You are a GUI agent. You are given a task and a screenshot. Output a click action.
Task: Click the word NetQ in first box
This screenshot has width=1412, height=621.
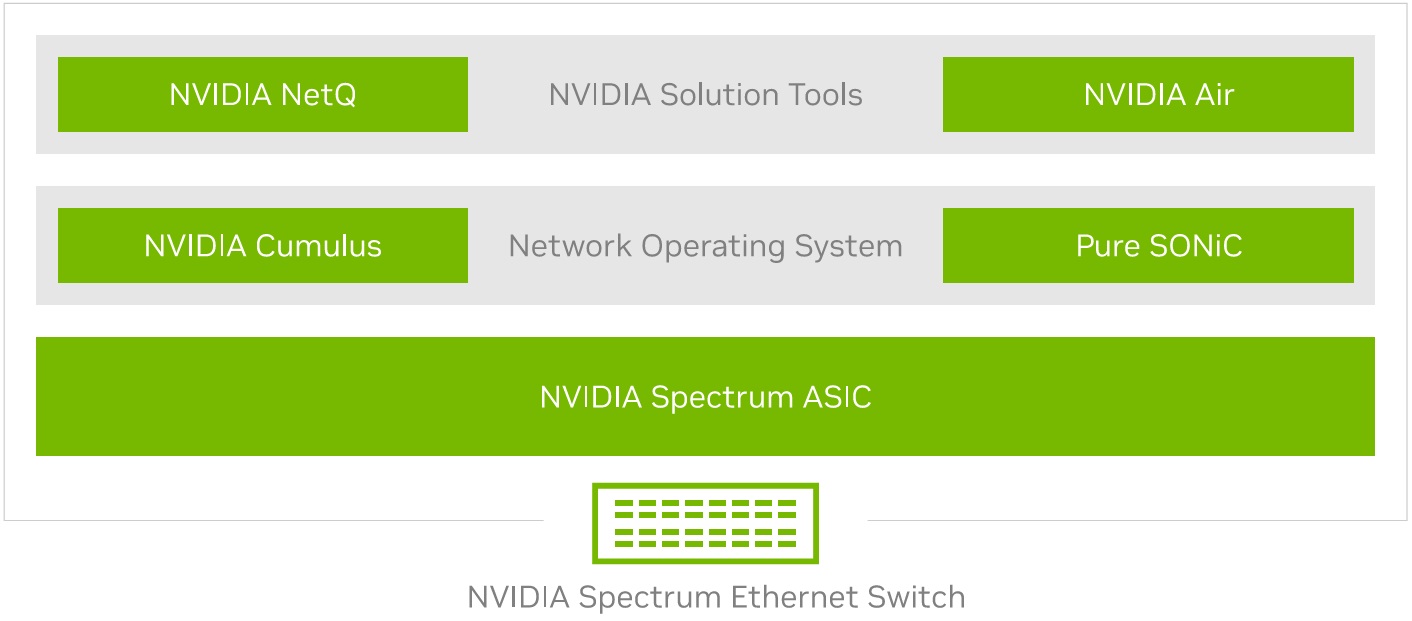click(x=318, y=95)
